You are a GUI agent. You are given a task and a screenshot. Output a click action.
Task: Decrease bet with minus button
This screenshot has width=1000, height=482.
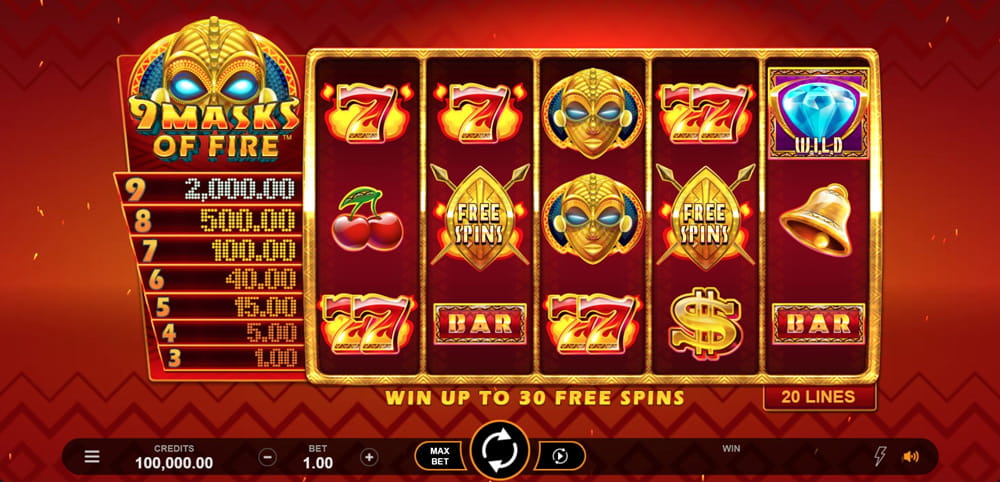pos(267,456)
